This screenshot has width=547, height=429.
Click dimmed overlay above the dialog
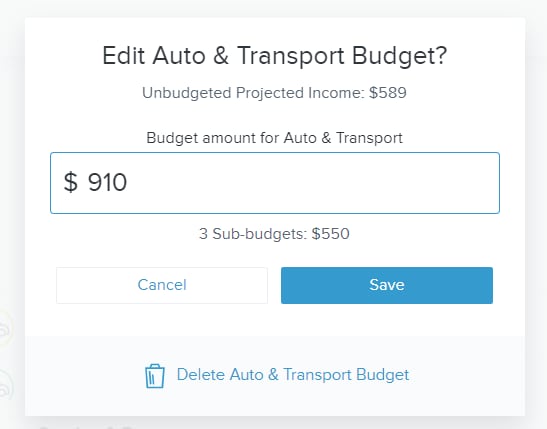[275, 8]
